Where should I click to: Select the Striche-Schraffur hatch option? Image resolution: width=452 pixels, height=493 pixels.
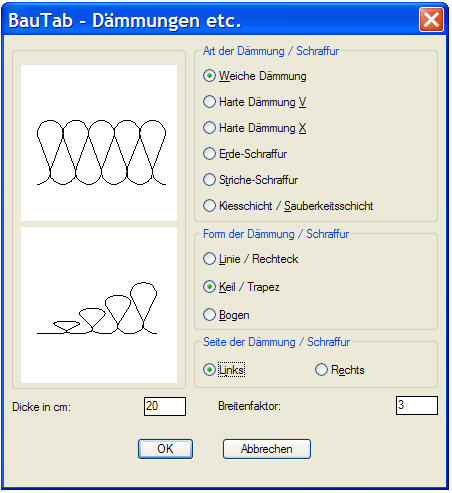point(250,180)
